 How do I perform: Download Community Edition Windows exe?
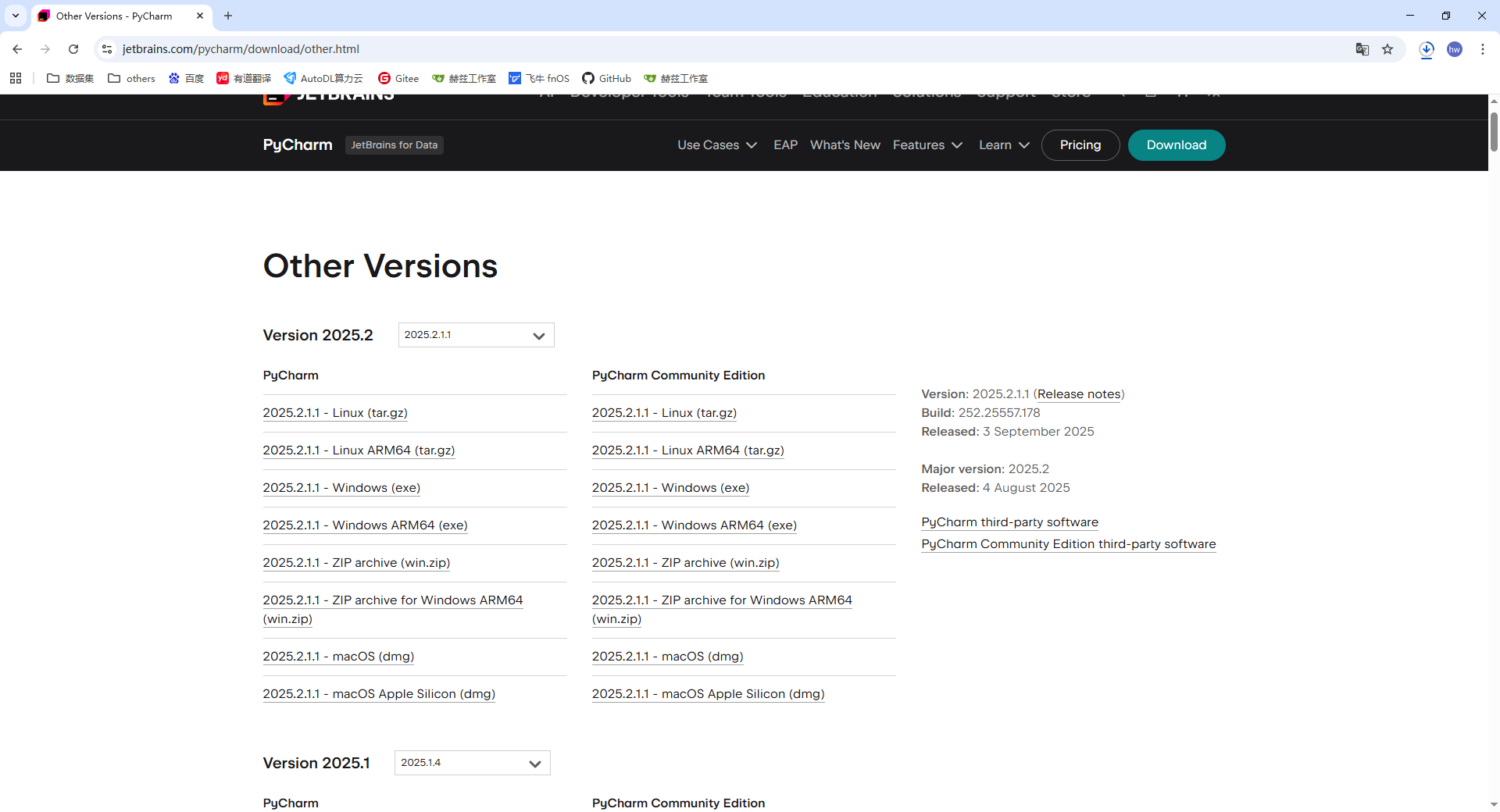tap(670, 488)
